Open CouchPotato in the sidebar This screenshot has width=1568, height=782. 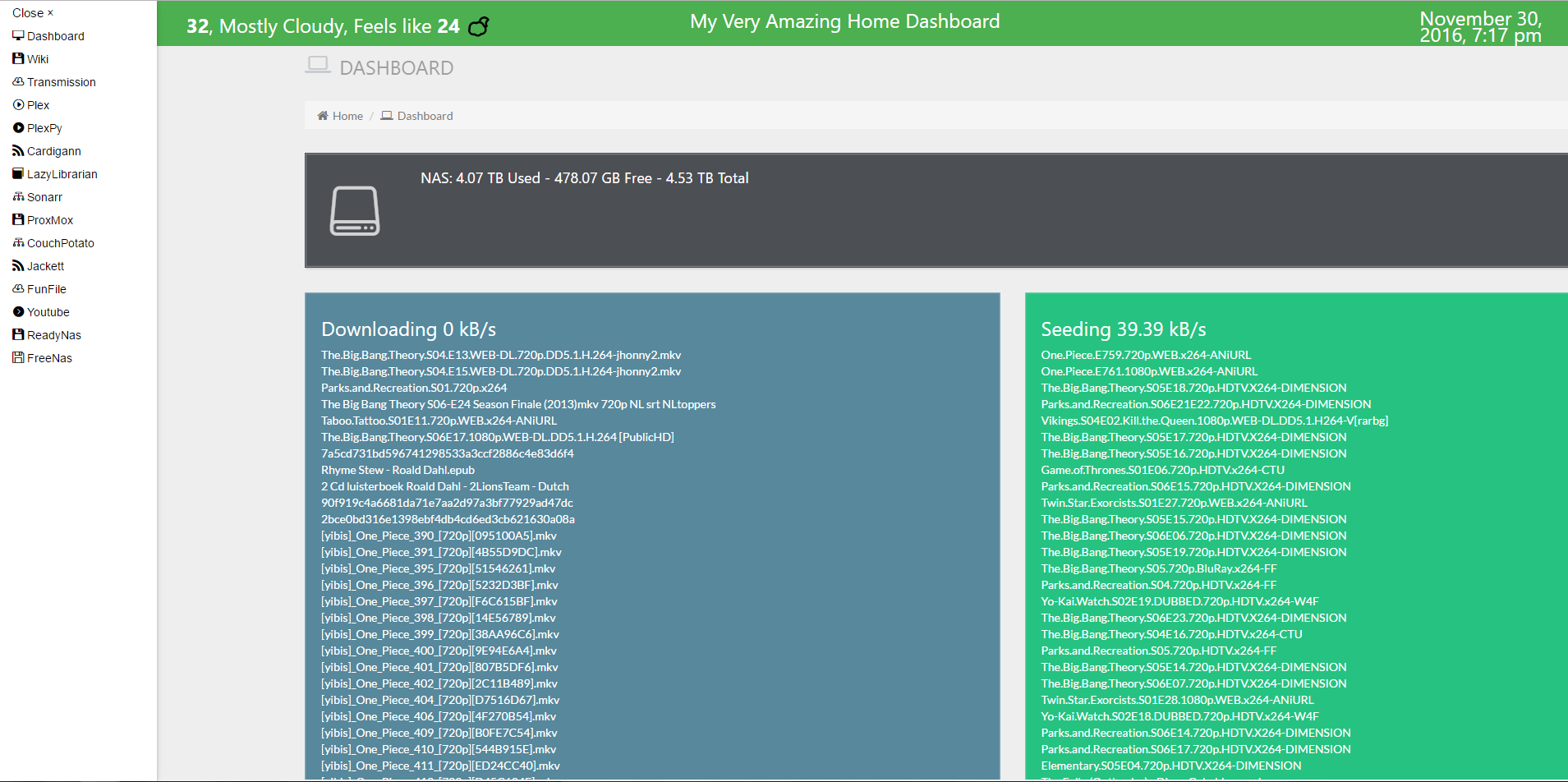pos(60,243)
